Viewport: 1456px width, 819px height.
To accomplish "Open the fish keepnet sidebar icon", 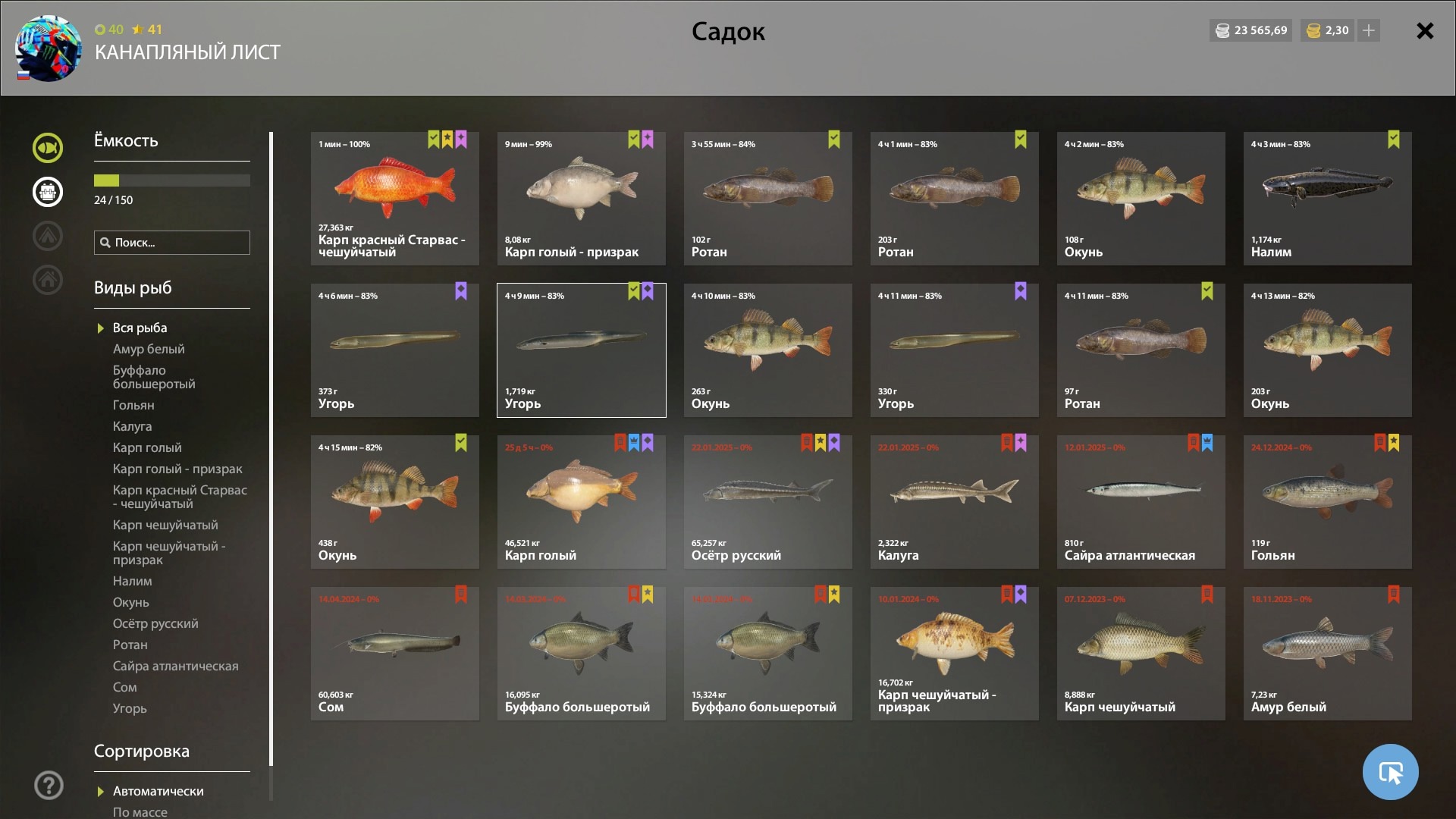I will (47, 148).
